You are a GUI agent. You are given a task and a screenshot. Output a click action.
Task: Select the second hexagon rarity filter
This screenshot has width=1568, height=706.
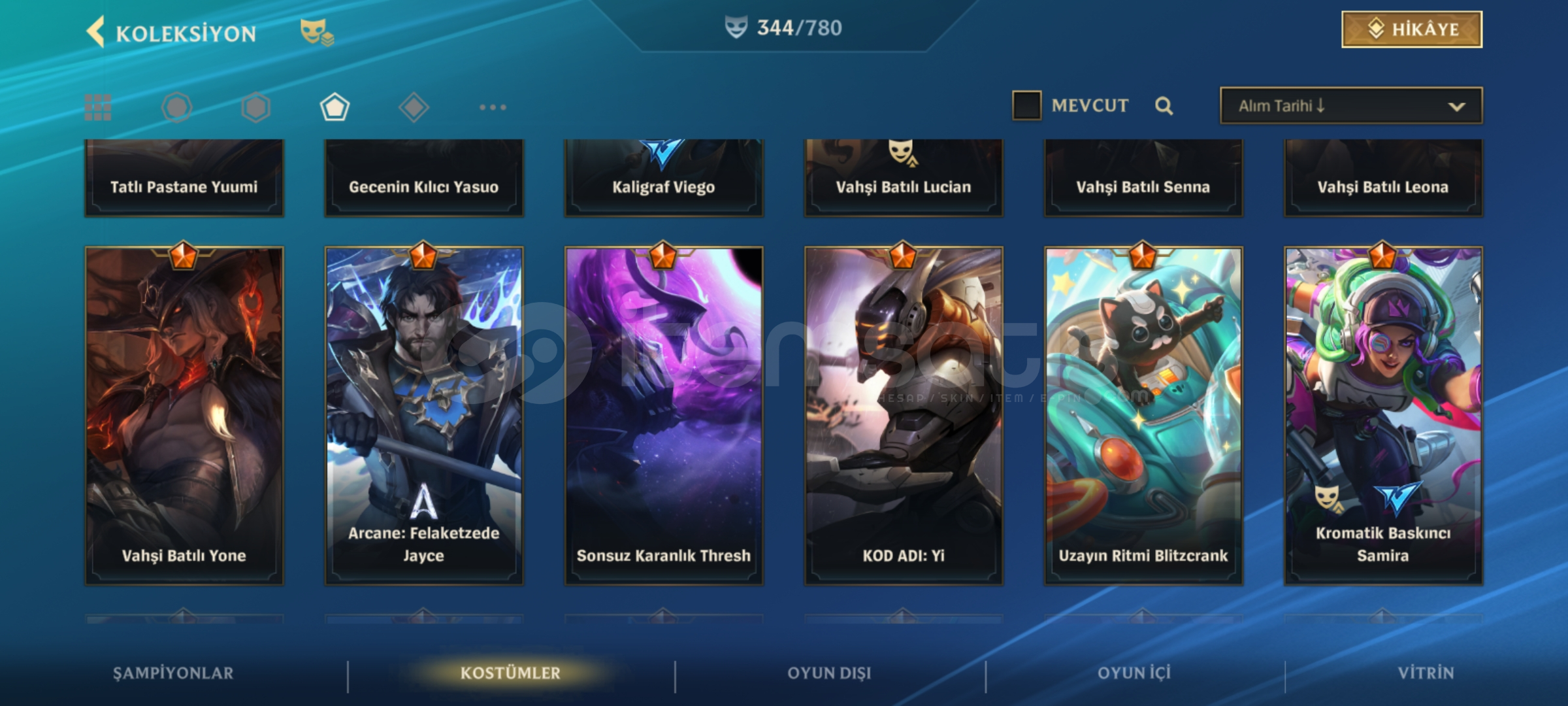coord(255,107)
